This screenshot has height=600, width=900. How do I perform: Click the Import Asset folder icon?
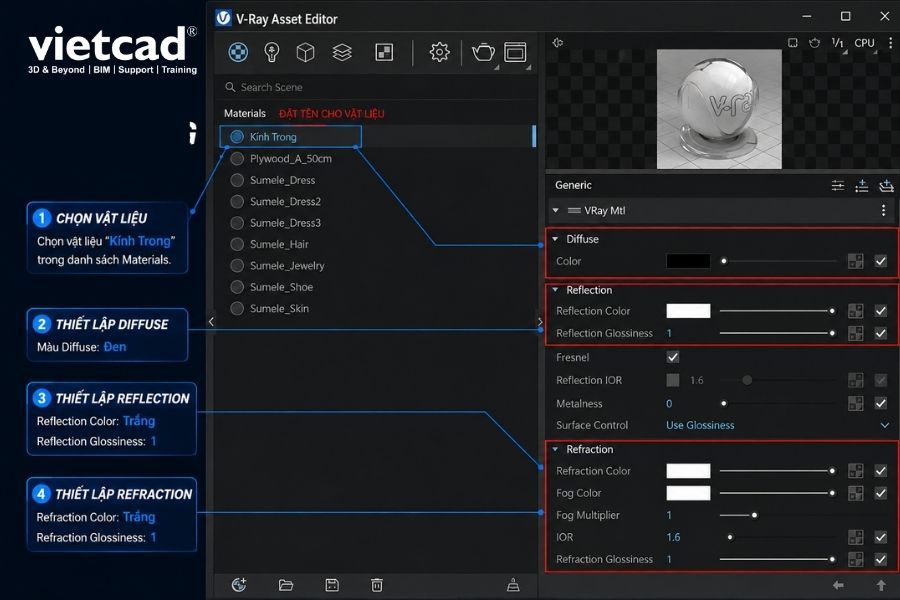285,585
